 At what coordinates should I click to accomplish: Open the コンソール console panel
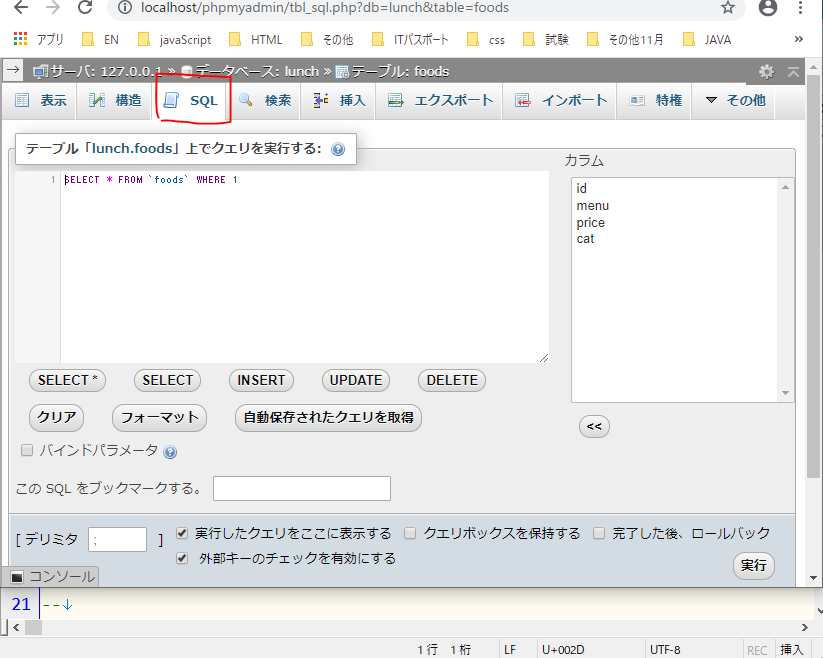tap(52, 577)
